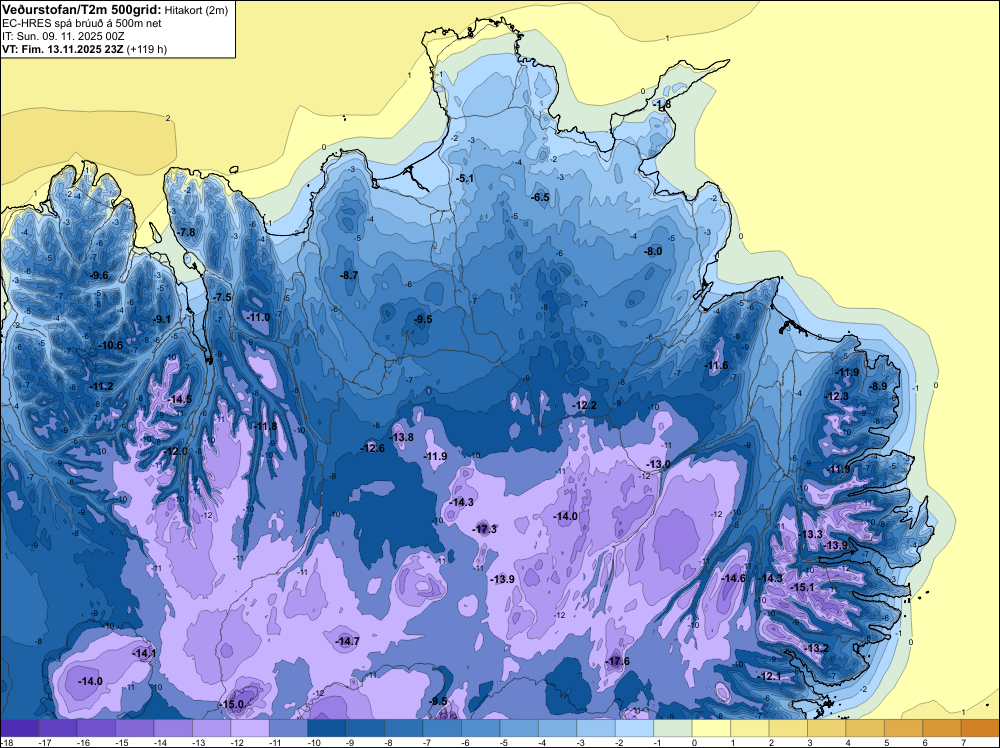Select the -12.6 temperature reading
This screenshot has width=1000, height=748.
coord(372,448)
